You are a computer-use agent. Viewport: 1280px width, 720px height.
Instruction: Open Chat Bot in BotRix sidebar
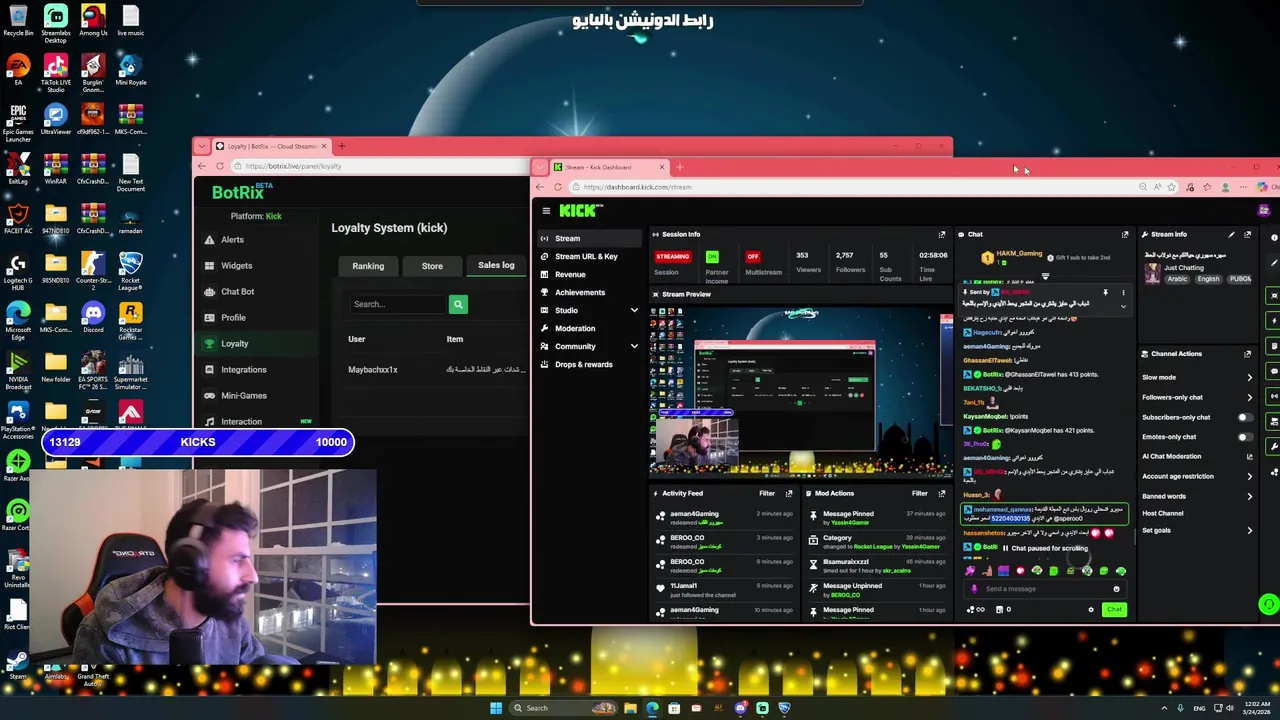[236, 292]
